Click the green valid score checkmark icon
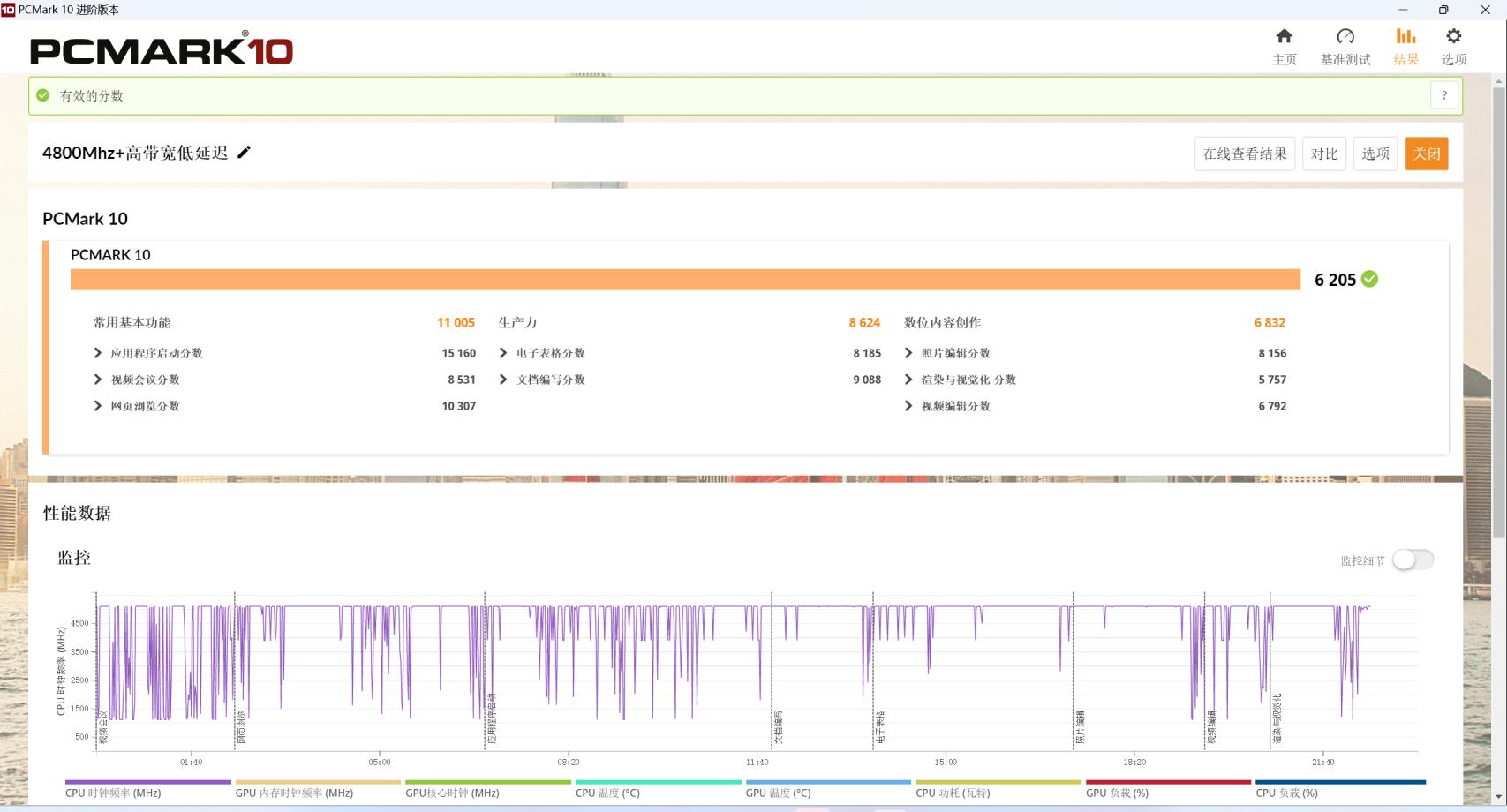 (x=42, y=95)
